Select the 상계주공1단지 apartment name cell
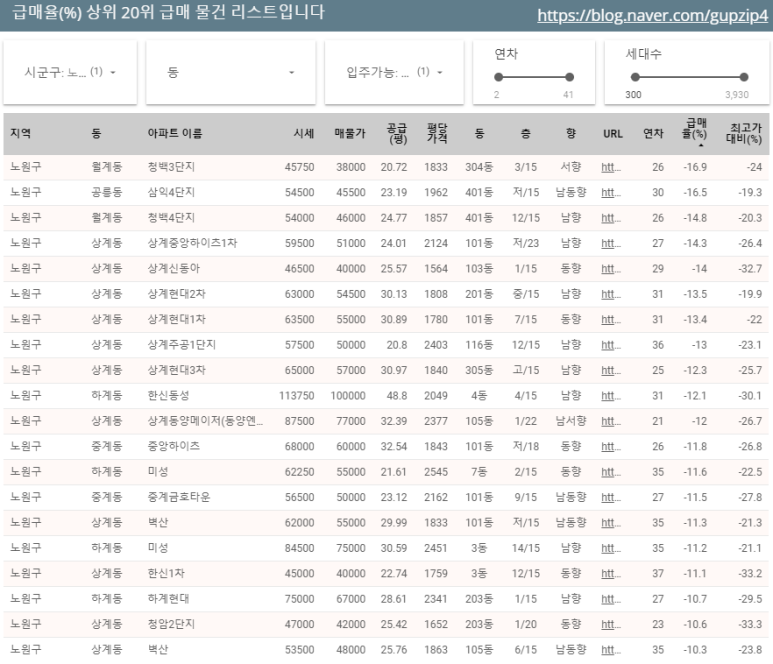Screen dimensions: 773x664 pyautogui.click(x=181, y=345)
